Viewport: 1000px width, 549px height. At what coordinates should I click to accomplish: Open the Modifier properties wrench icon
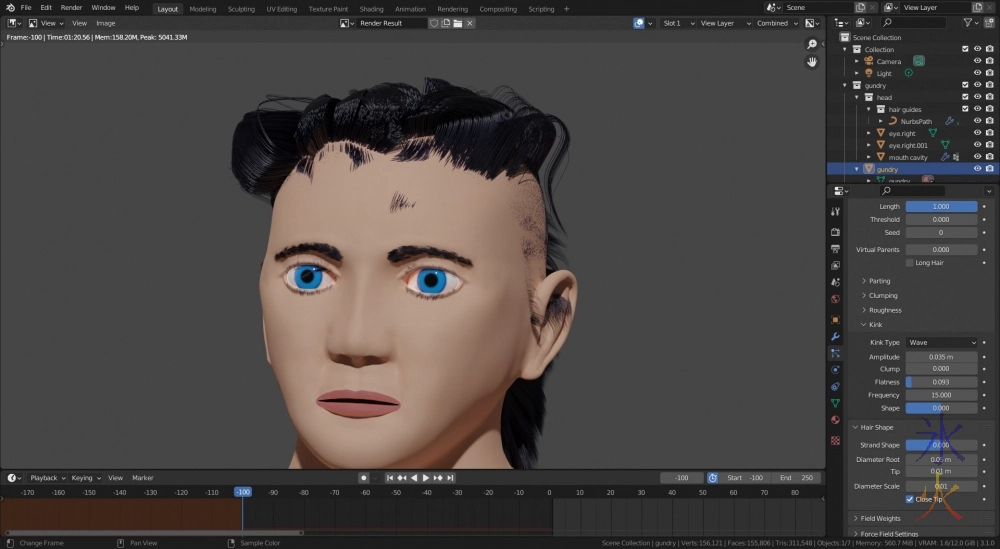click(835, 336)
